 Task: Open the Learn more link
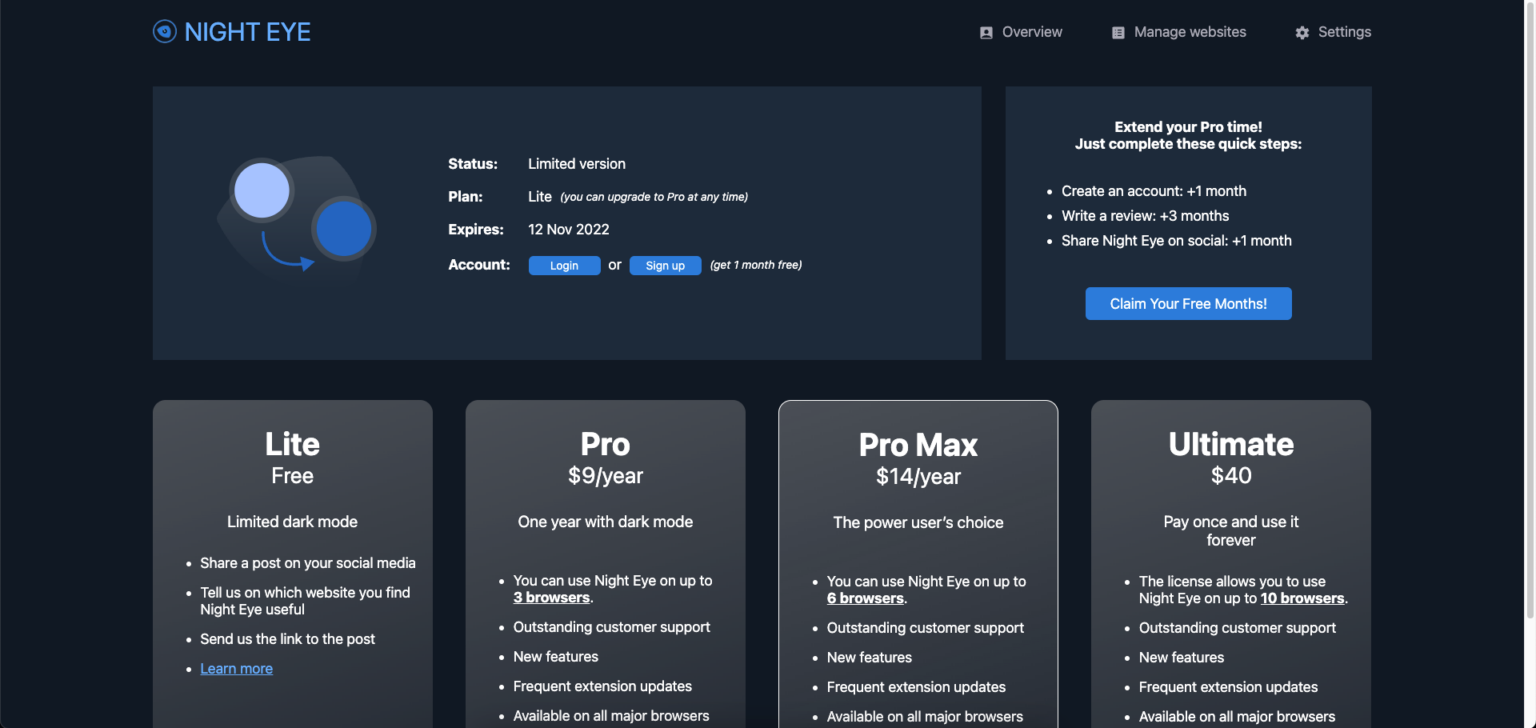[x=236, y=668]
